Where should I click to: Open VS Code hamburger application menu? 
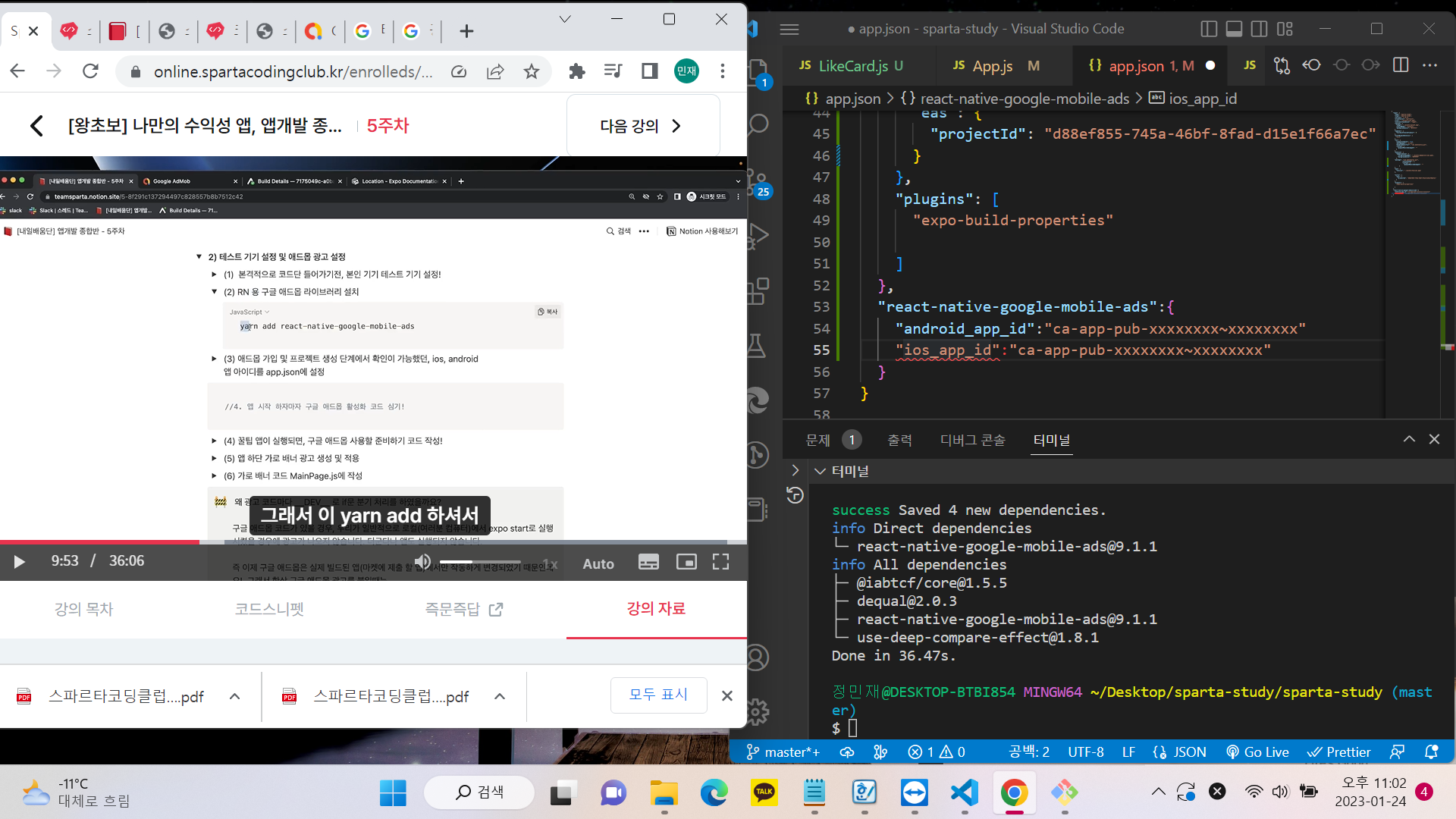[789, 30]
